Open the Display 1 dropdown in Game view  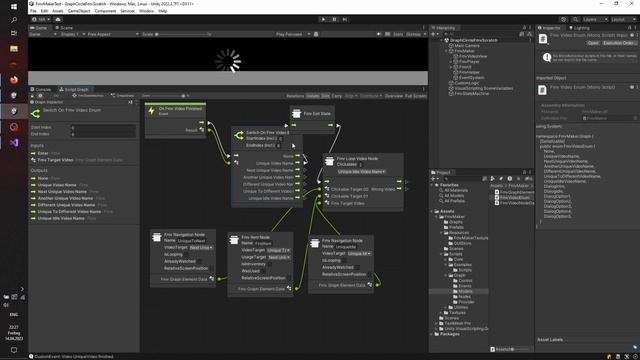click(73, 34)
